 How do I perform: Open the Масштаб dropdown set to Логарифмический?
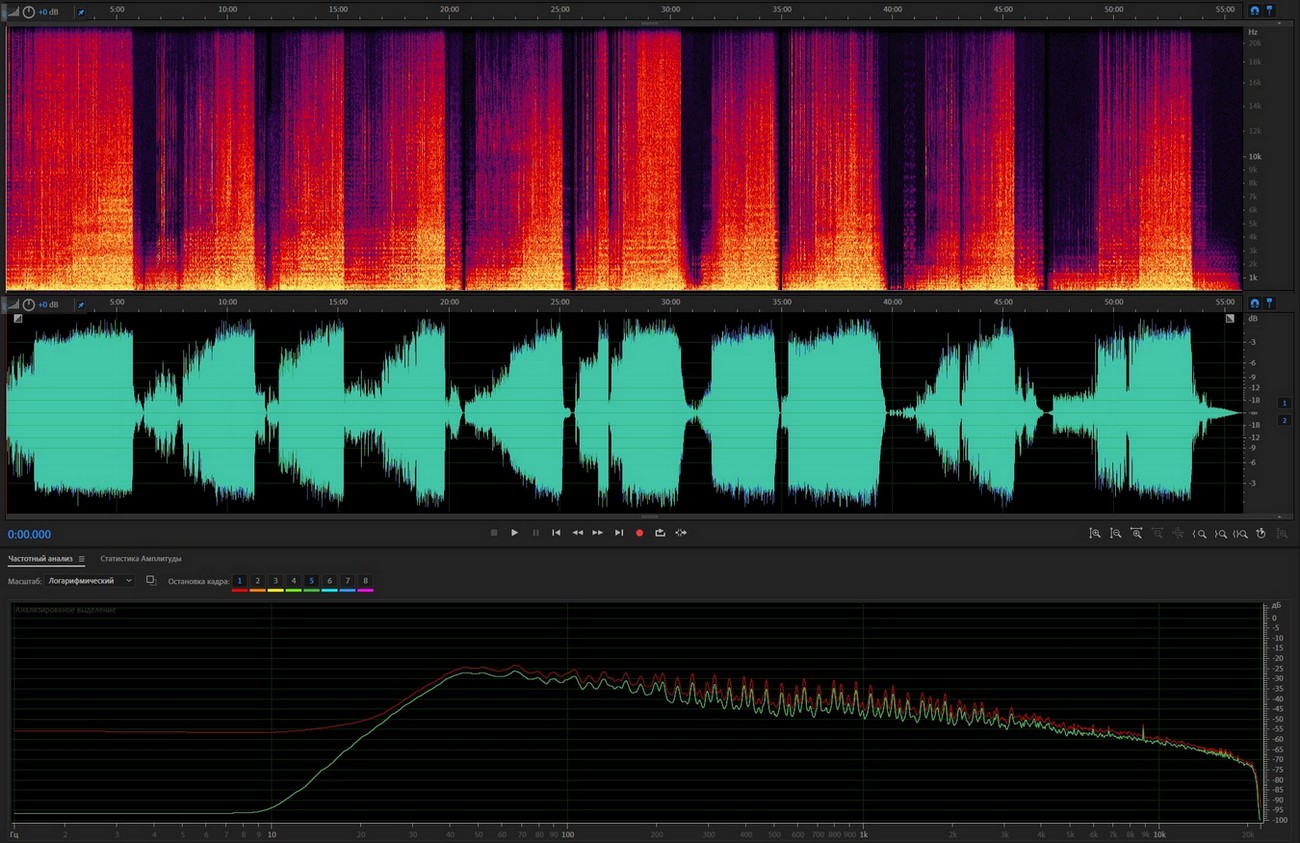pos(90,581)
